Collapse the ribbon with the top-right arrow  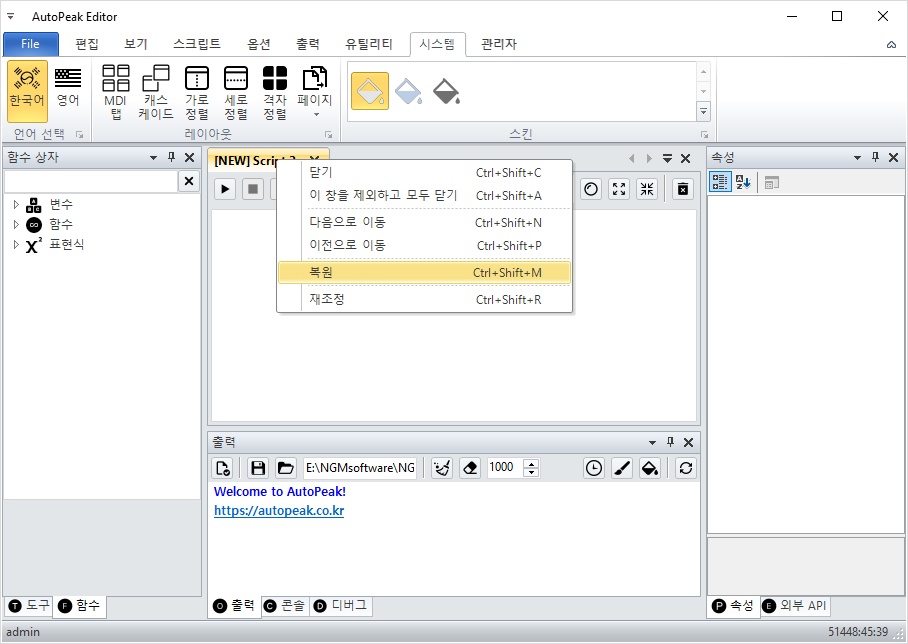coord(891,45)
